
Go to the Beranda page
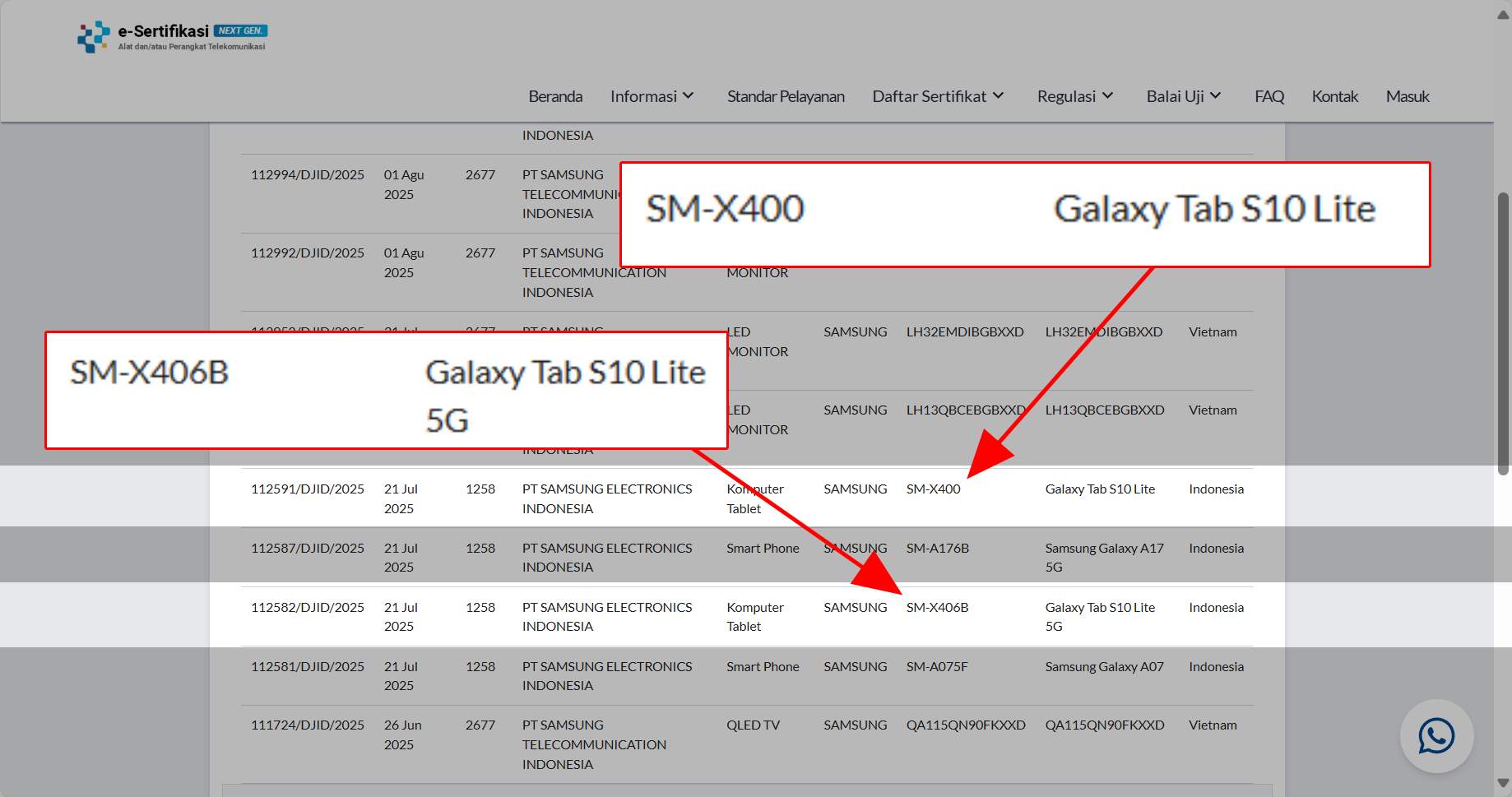(x=555, y=96)
